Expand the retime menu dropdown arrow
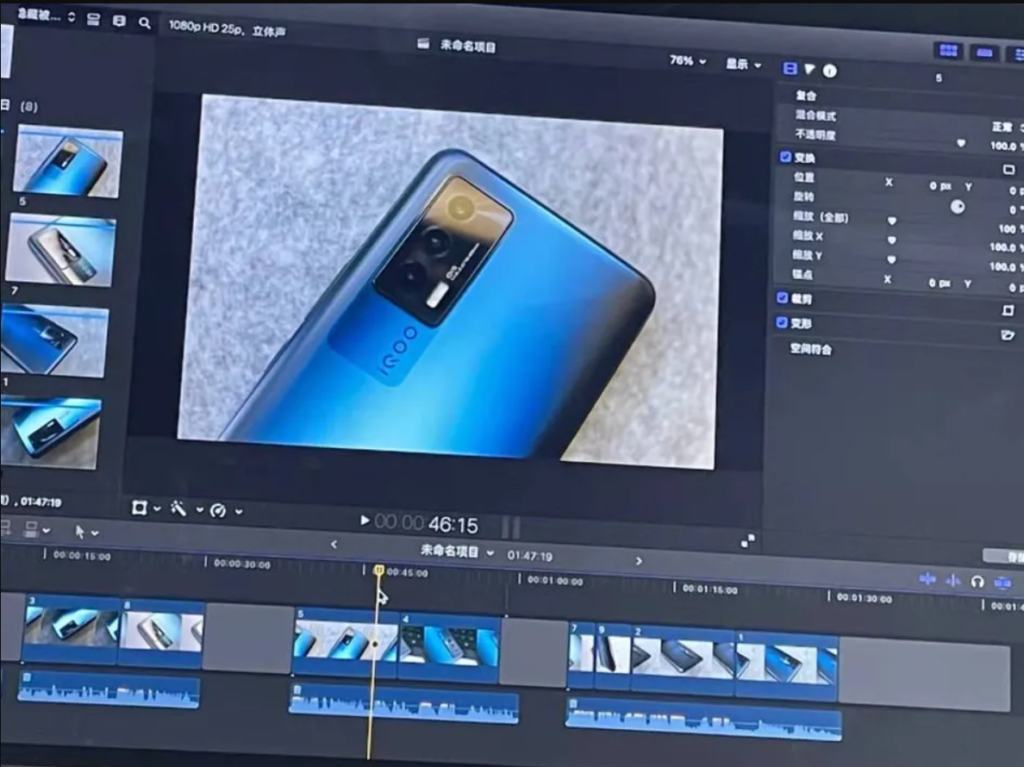This screenshot has width=1024, height=767. click(239, 512)
